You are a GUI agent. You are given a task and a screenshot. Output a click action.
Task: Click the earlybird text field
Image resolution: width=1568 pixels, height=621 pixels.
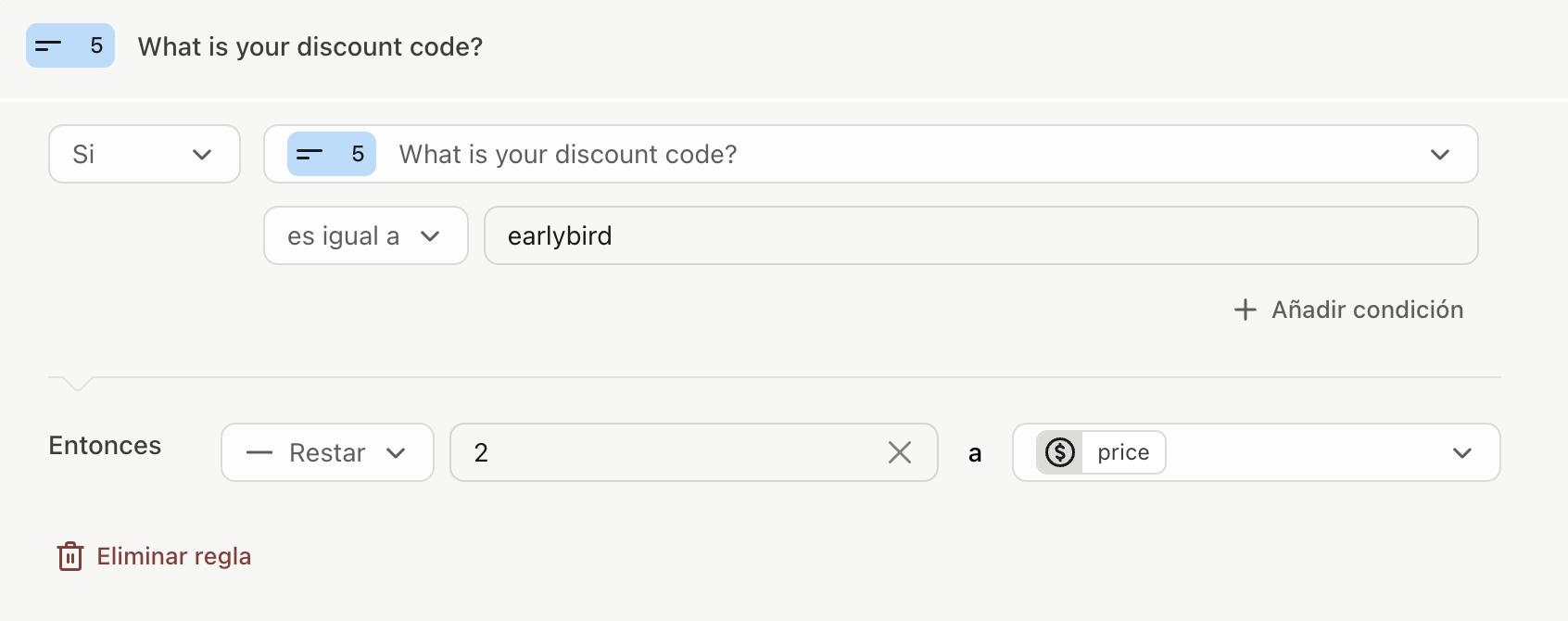980,235
